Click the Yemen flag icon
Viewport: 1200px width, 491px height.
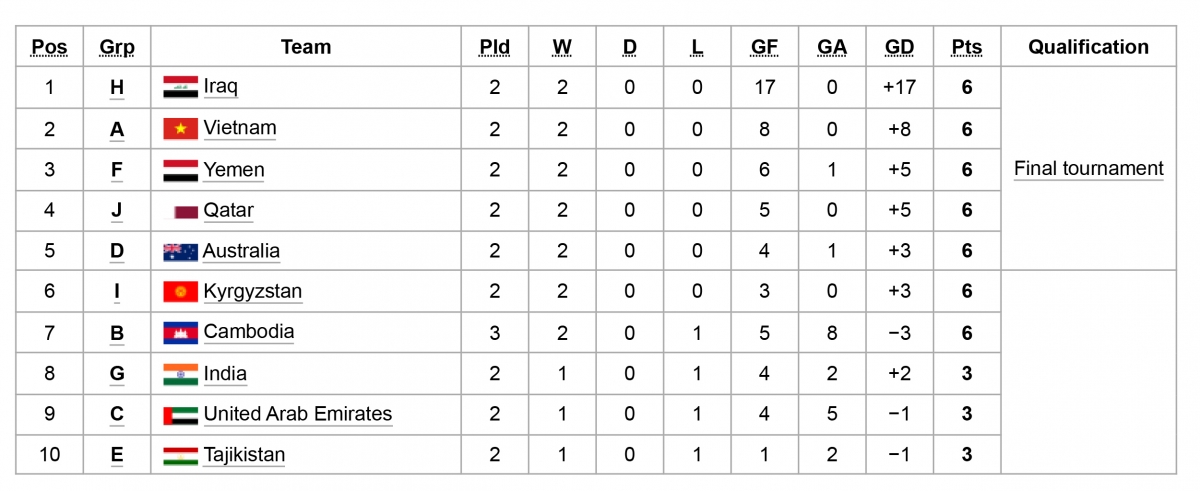[181, 170]
